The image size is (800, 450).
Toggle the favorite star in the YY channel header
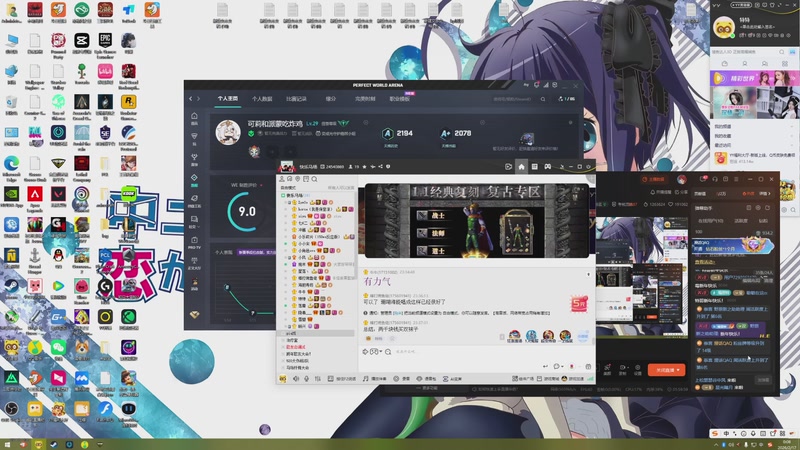pos(364,167)
